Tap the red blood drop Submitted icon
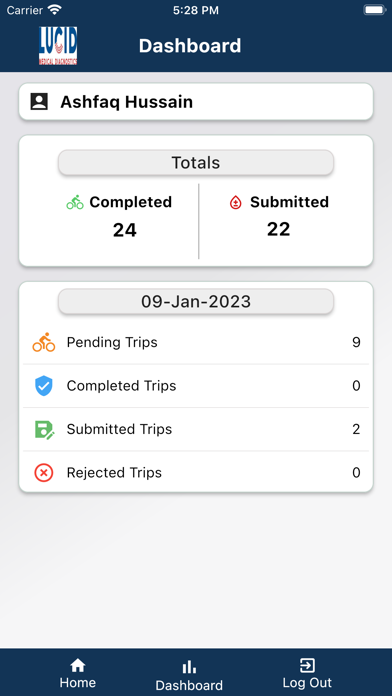This screenshot has width=392, height=696. click(x=235, y=203)
